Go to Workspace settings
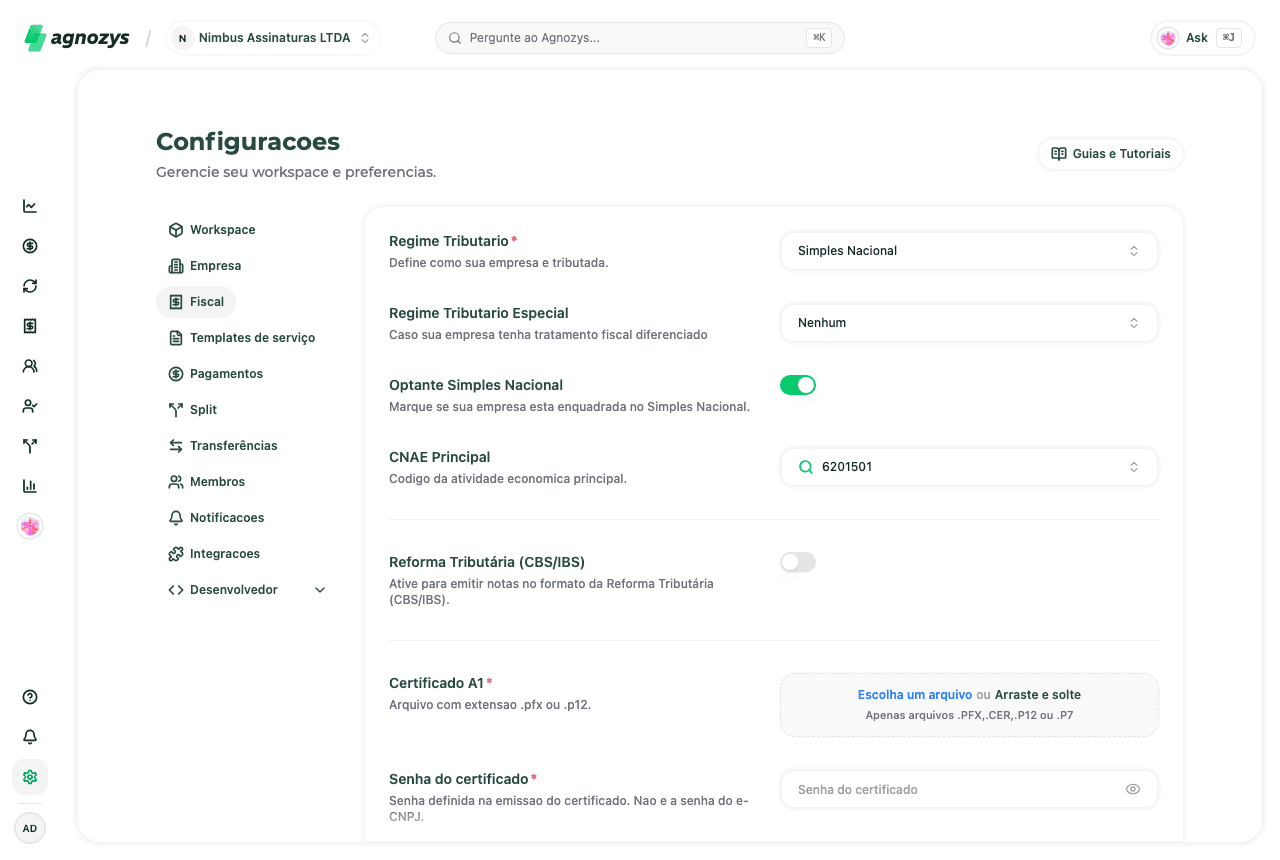 (x=211, y=230)
